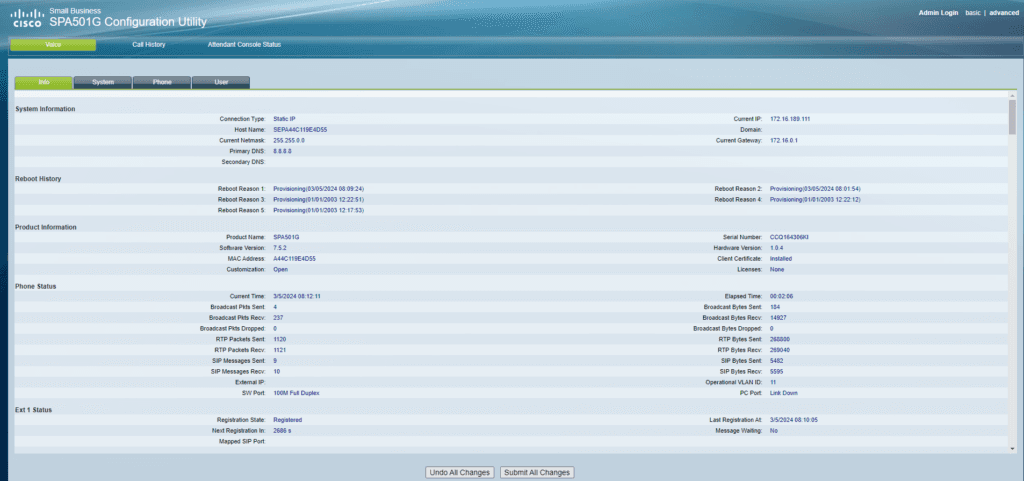Click the scrollbar up arrow
The height and width of the screenshot is (481, 1024).
1012,95
